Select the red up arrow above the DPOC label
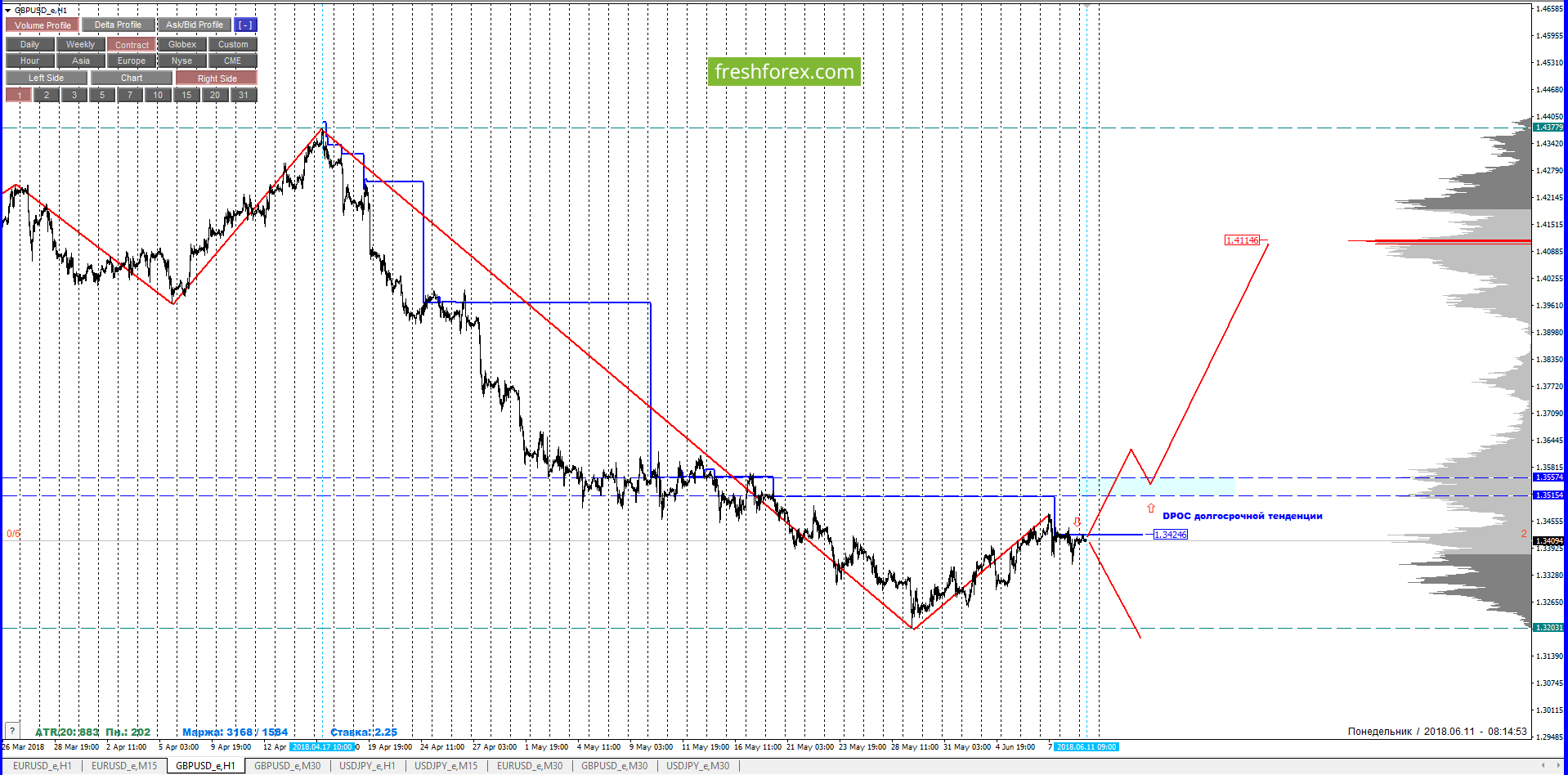 (1151, 508)
